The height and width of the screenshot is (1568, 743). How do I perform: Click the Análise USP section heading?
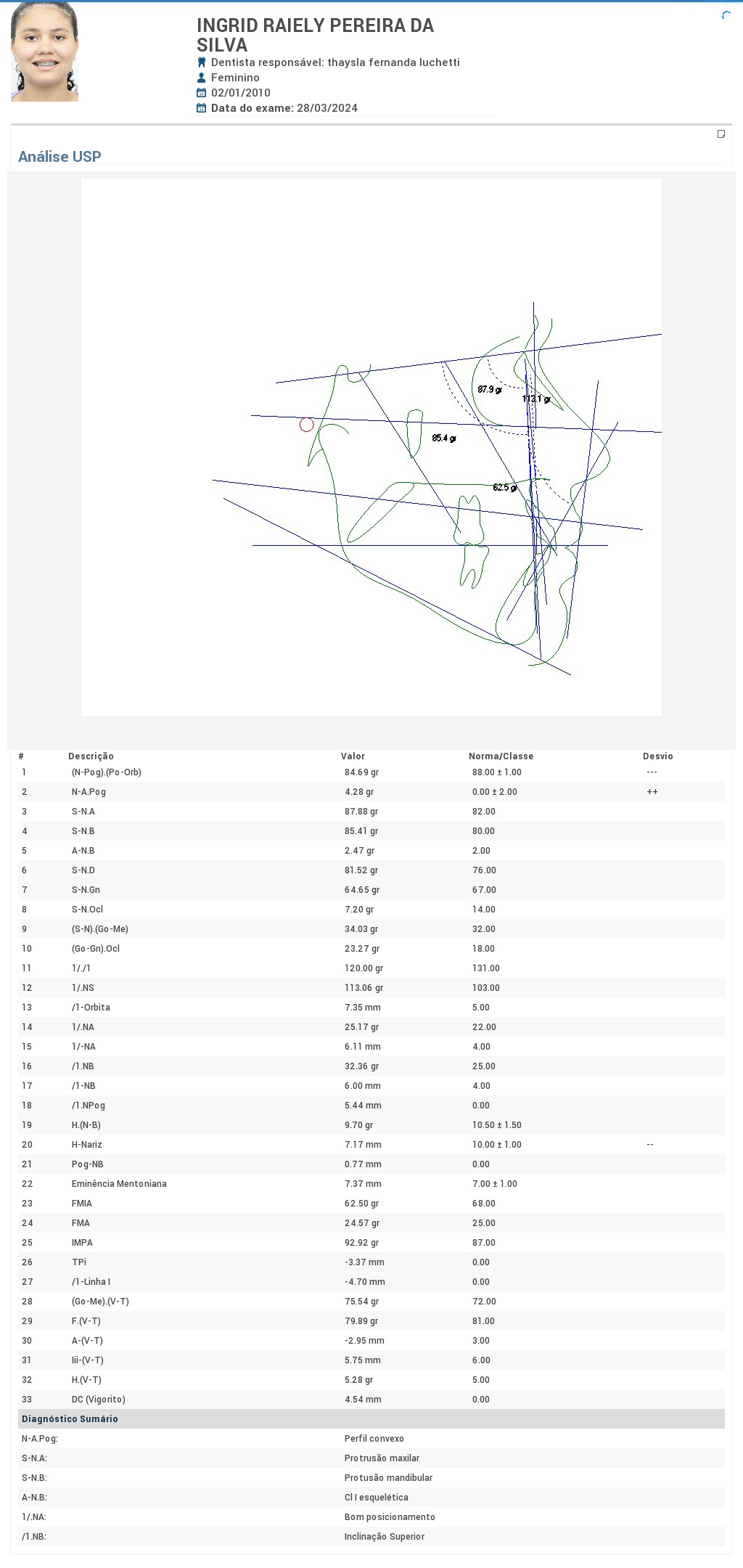[59, 157]
